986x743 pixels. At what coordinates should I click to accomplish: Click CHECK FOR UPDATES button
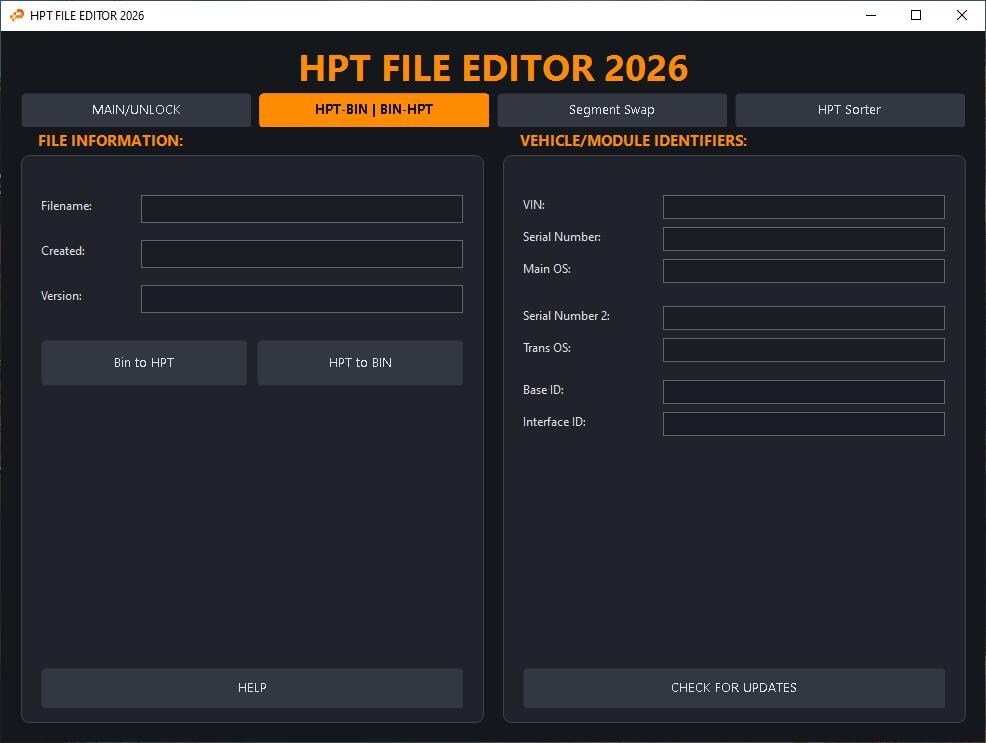tap(734, 688)
